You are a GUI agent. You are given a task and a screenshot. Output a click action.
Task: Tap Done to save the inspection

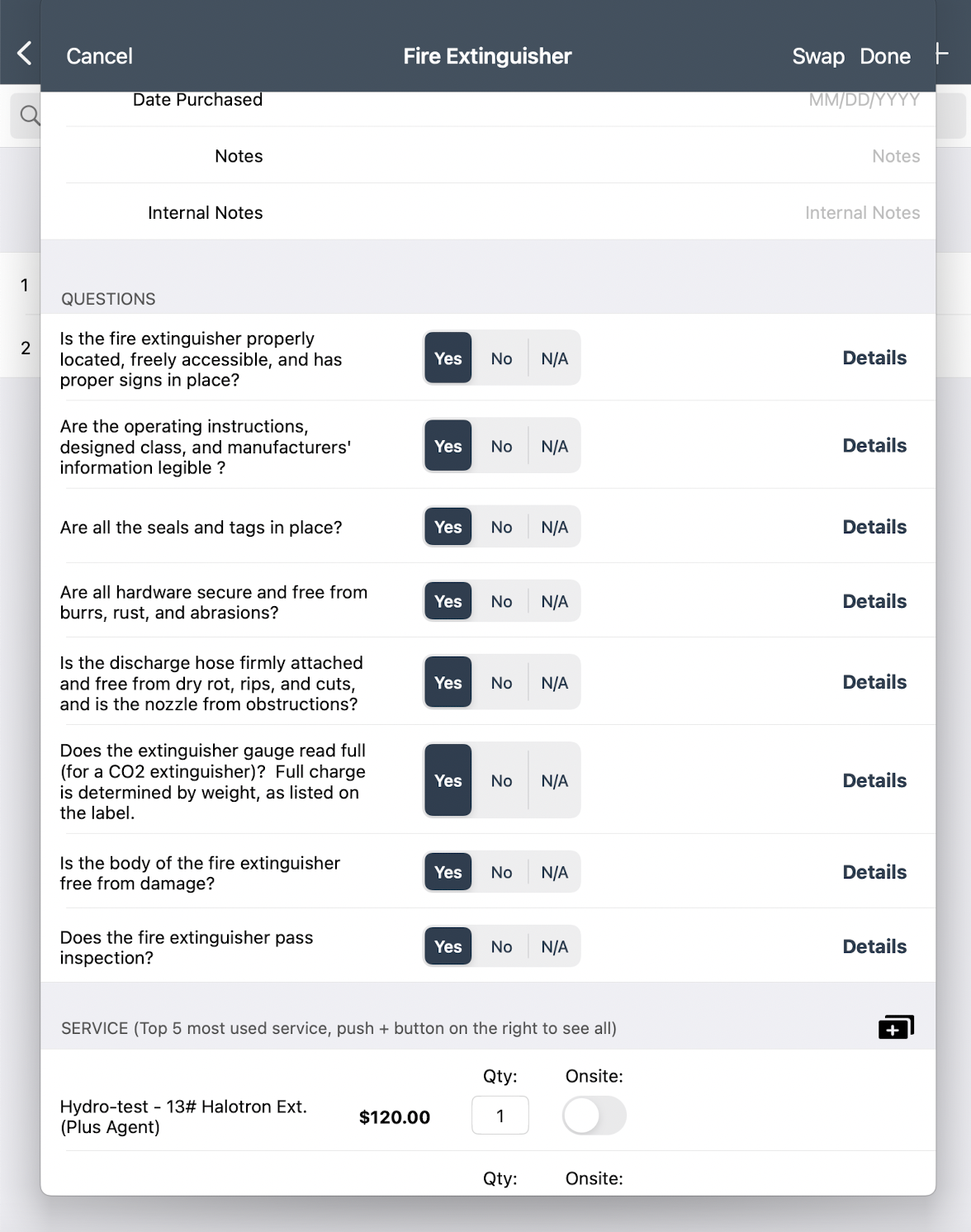(x=885, y=55)
